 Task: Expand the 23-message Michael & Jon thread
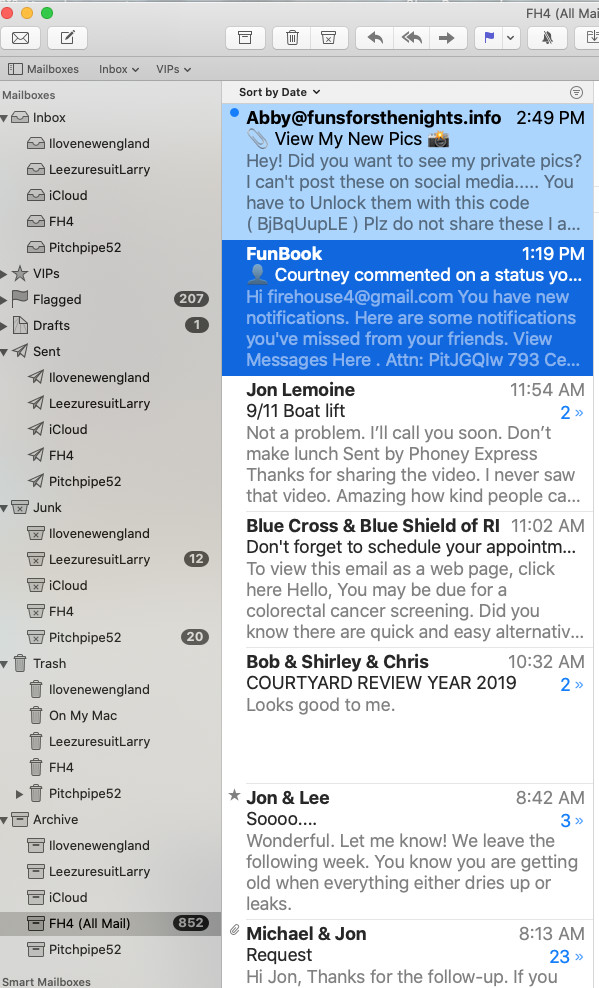pyautogui.click(x=567, y=956)
